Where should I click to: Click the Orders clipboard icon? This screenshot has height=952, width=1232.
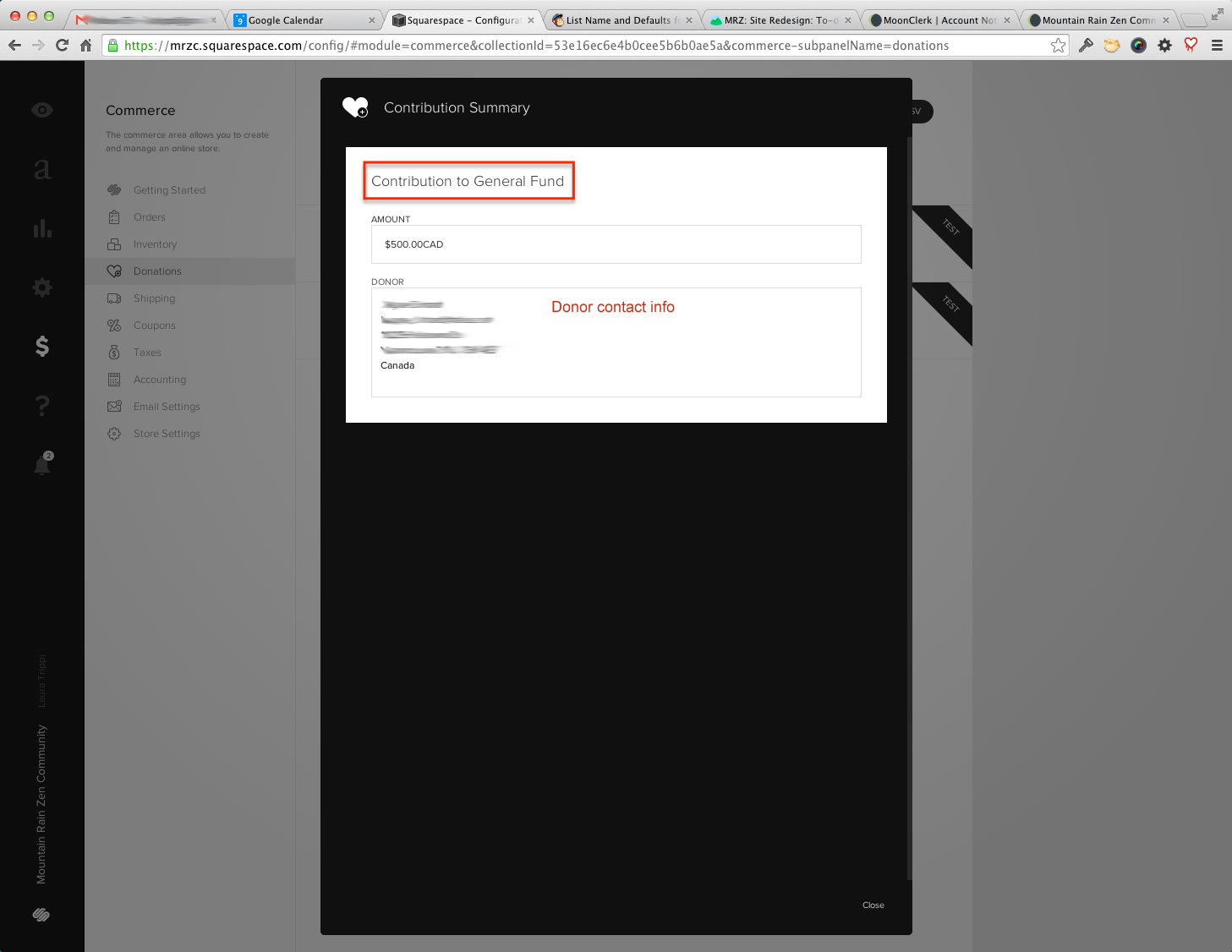point(114,217)
